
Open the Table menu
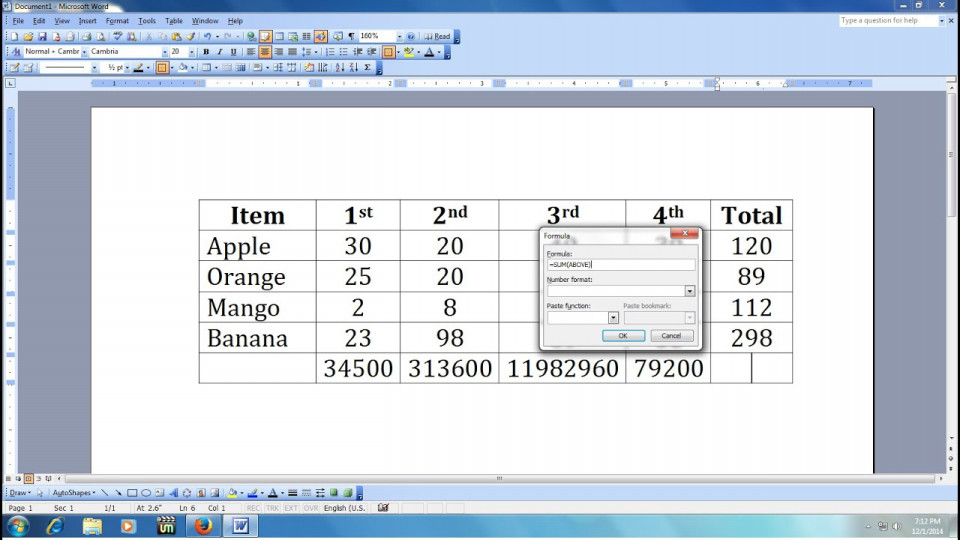tap(174, 21)
